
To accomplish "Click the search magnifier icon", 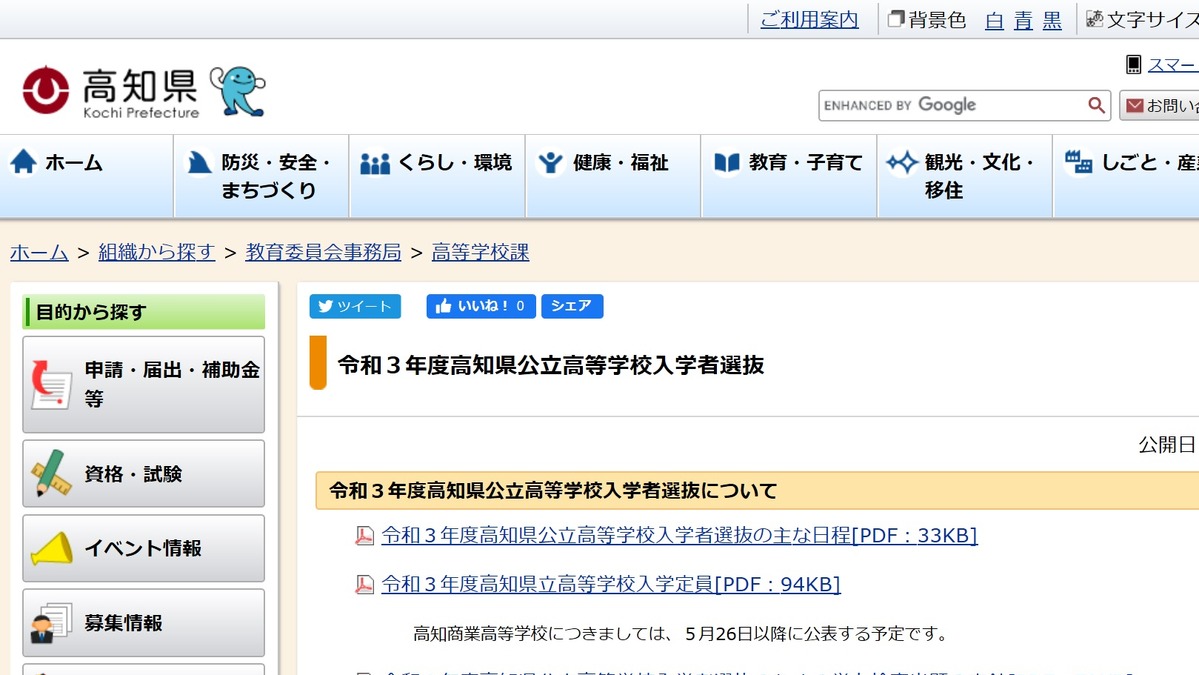I will pos(1096,105).
